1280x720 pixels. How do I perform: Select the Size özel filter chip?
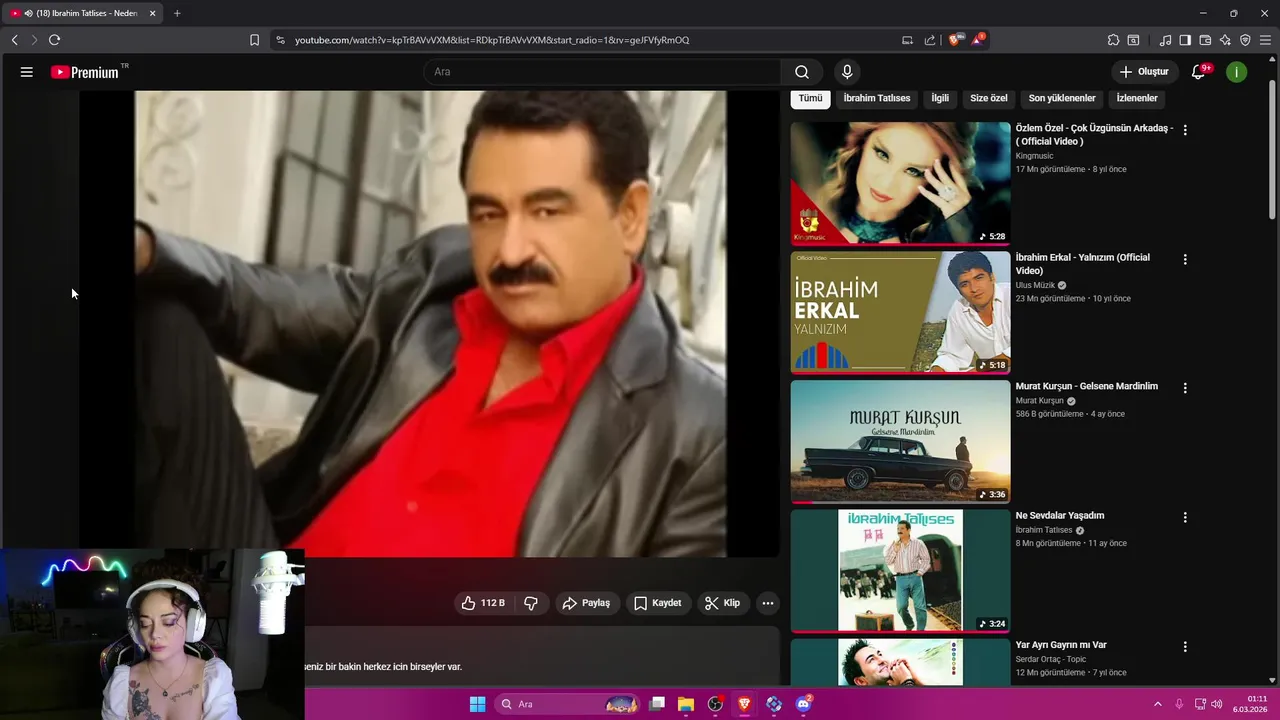(x=989, y=98)
